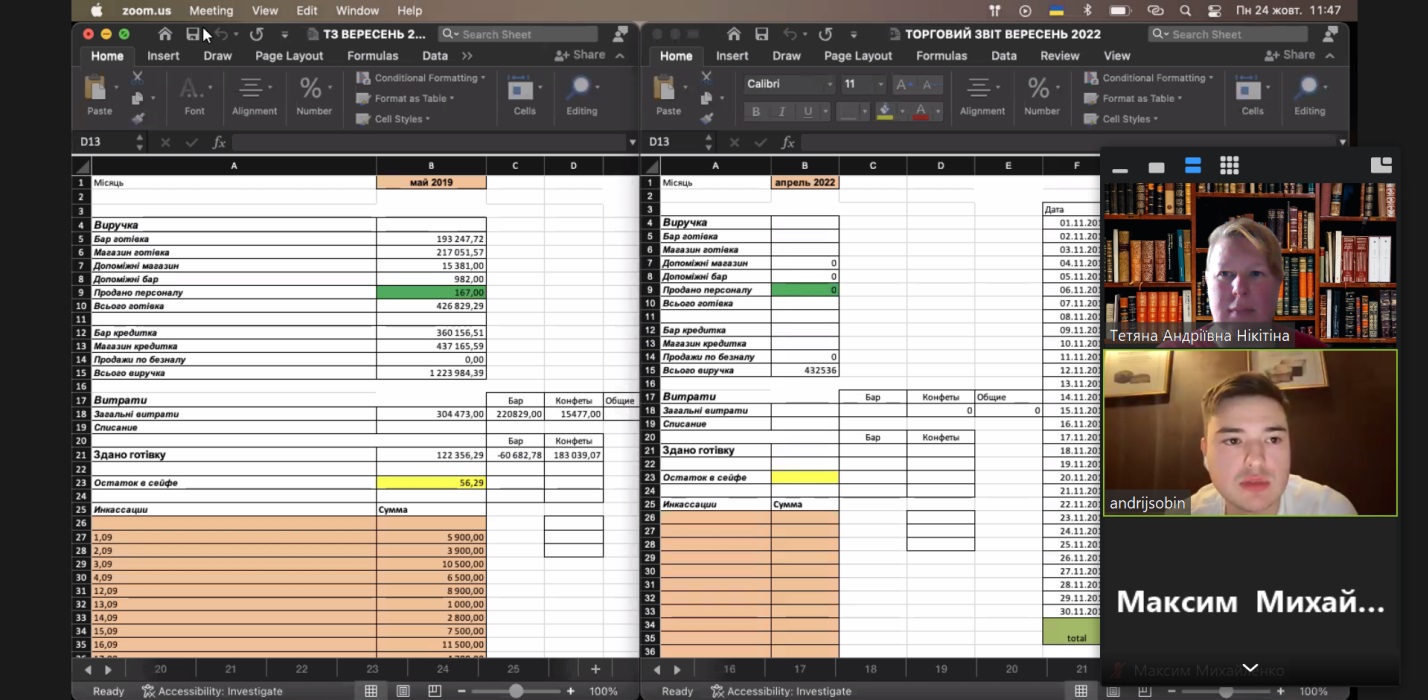
Task: Open the Formulas tab in left workbook
Action: pyautogui.click(x=372, y=56)
